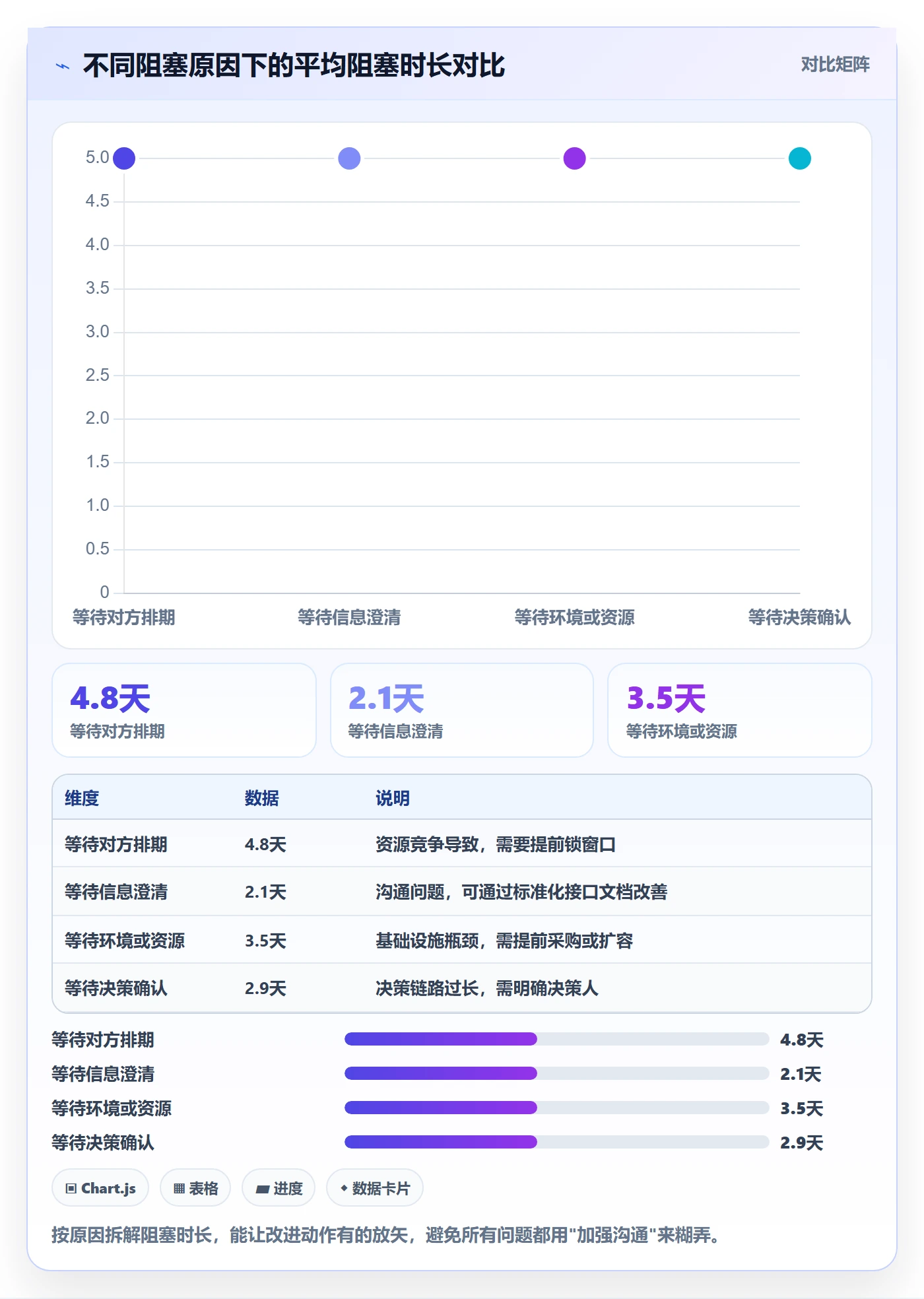Click 资源竞争导致，需要提前锁窗口 description cell
The image size is (924, 1299).
pyautogui.click(x=496, y=844)
